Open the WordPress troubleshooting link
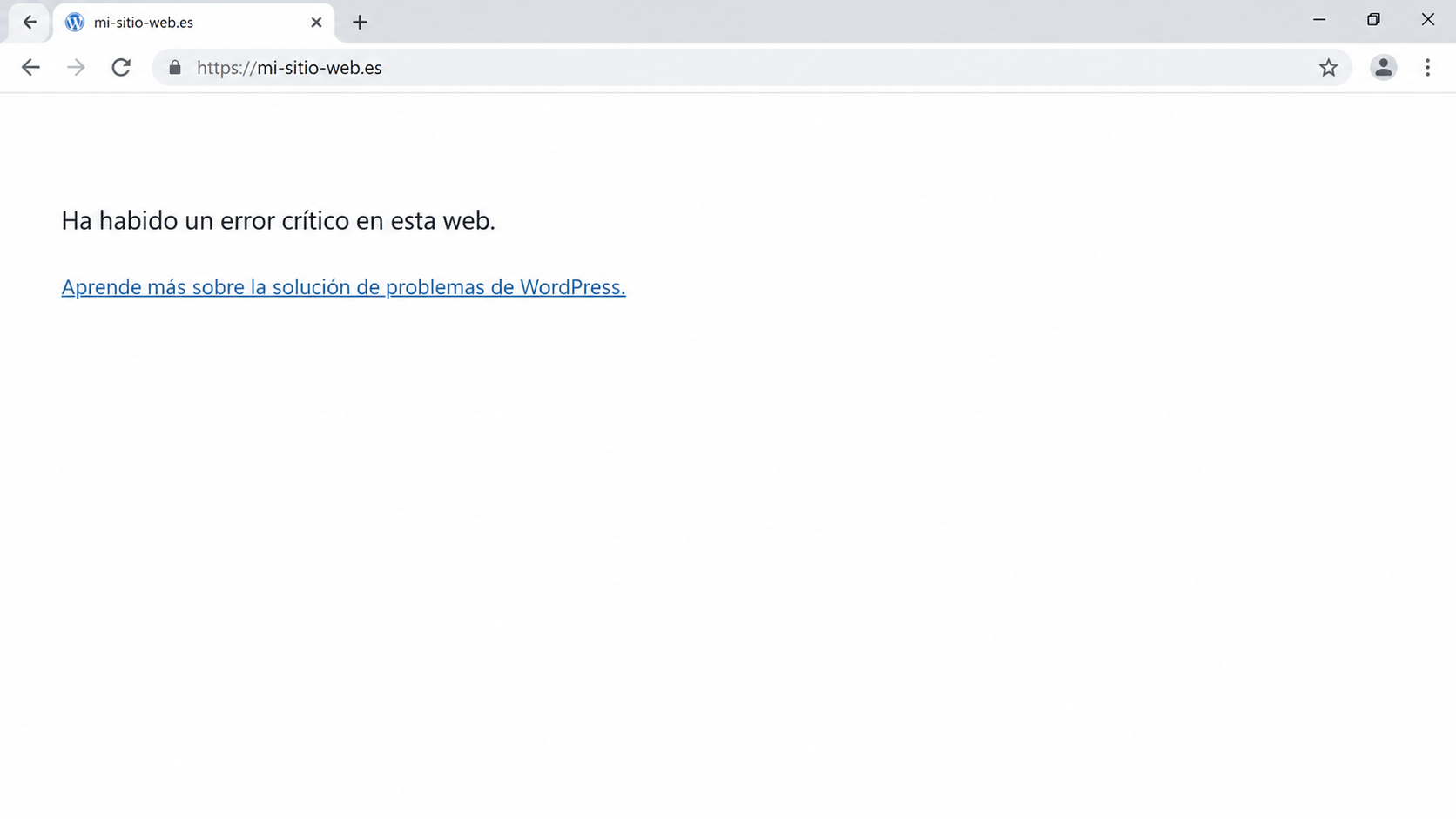 pyautogui.click(x=343, y=287)
